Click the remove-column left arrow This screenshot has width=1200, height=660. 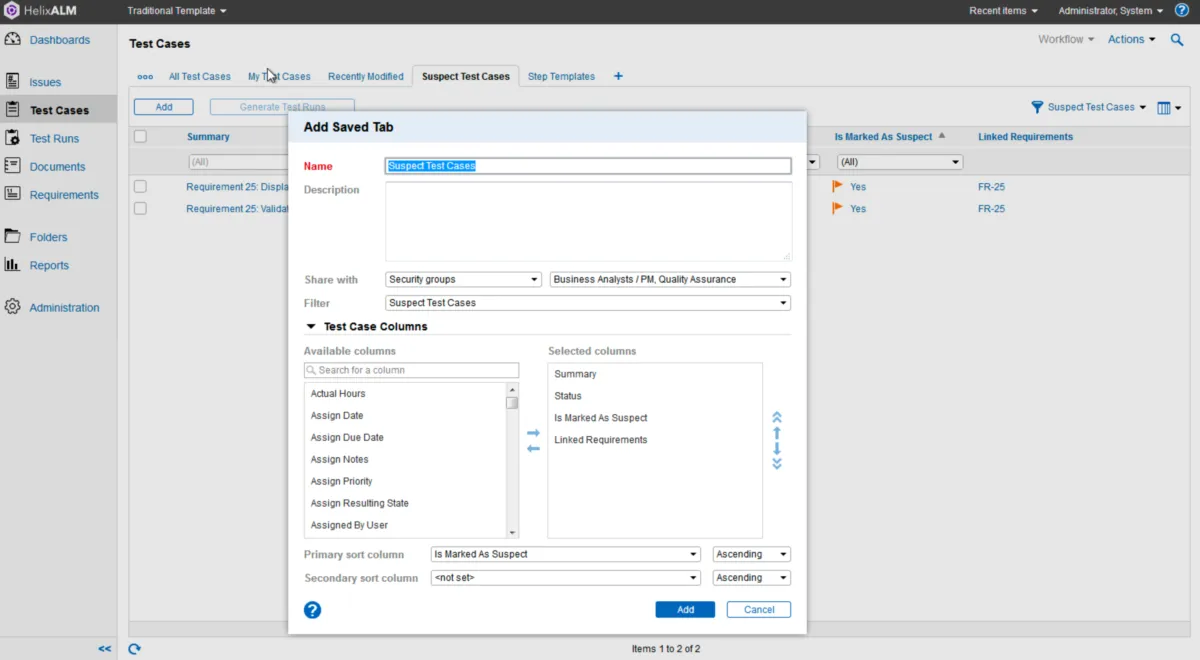533,448
